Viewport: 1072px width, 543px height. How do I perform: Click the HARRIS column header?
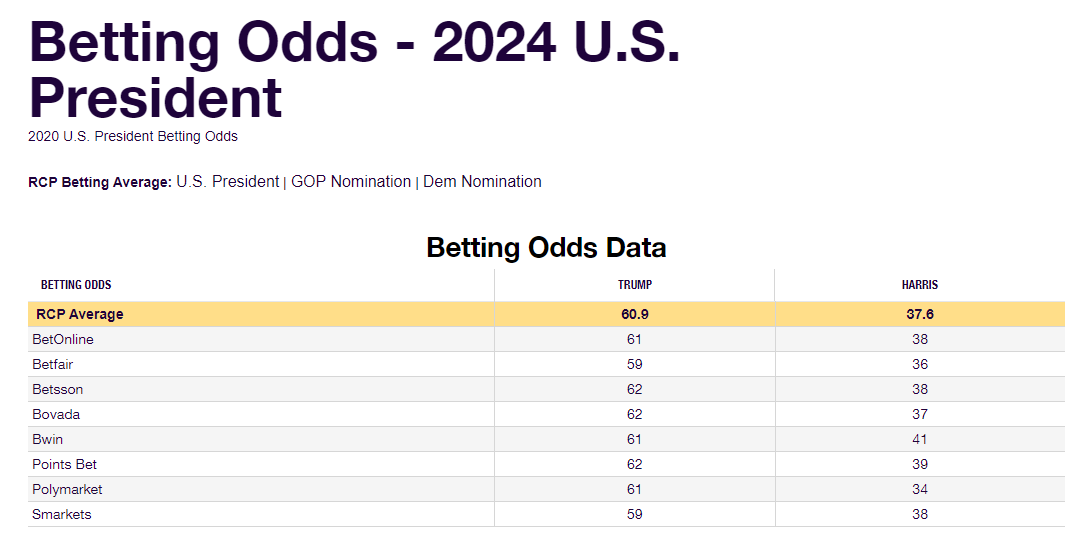pyautogui.click(x=919, y=285)
